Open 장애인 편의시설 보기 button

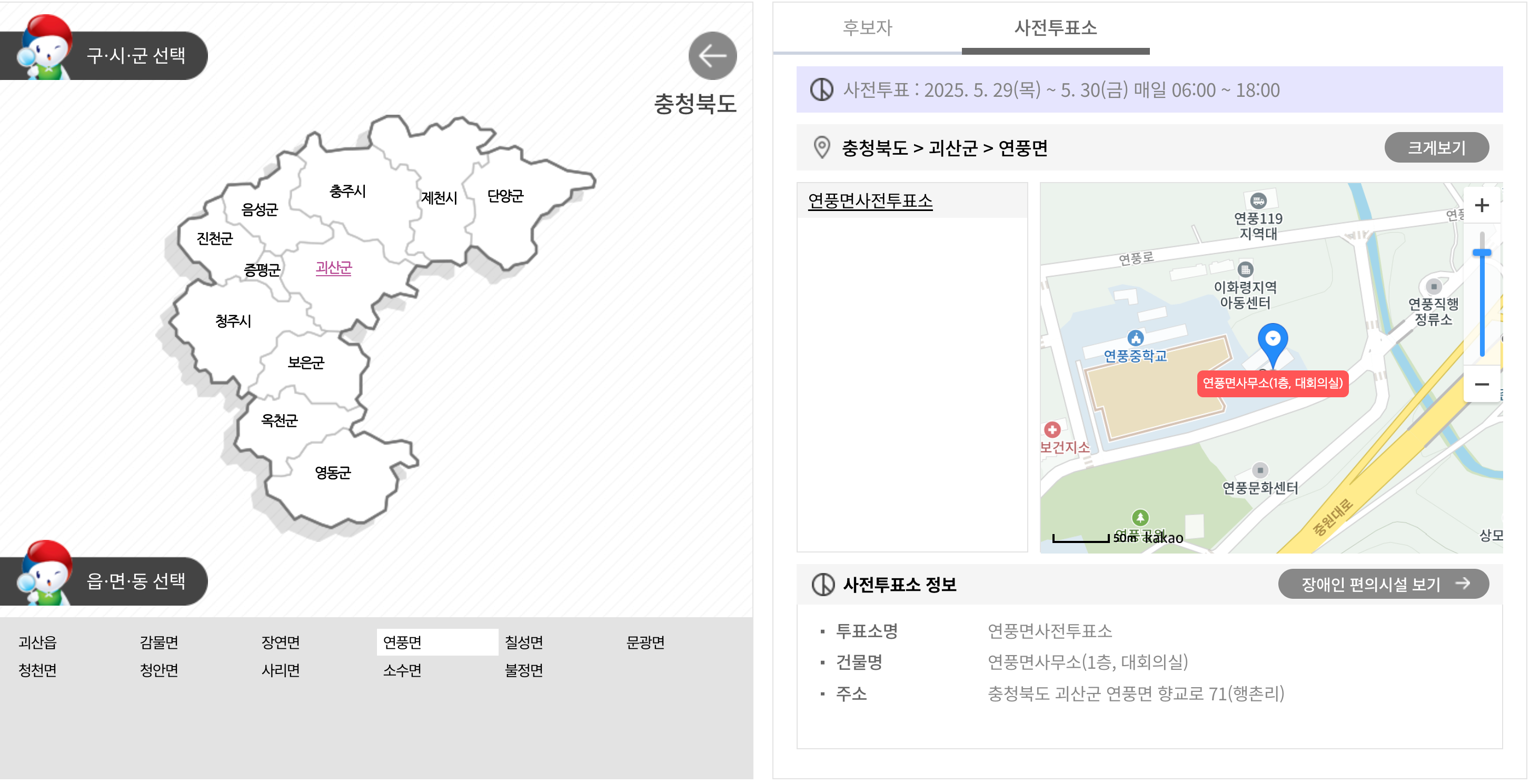pyautogui.click(x=1383, y=584)
